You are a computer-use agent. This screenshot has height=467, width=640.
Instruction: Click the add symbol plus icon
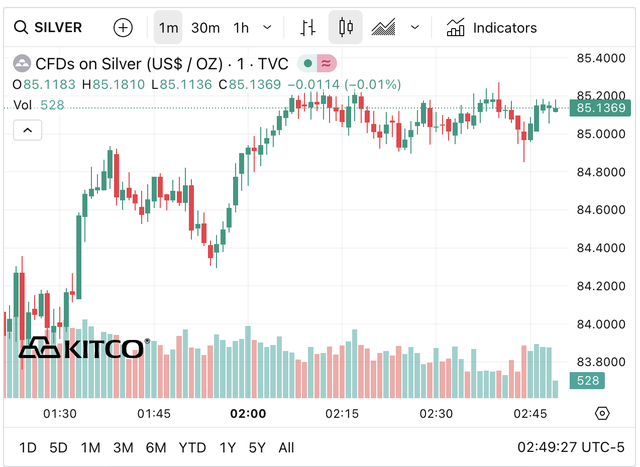pyautogui.click(x=122, y=27)
